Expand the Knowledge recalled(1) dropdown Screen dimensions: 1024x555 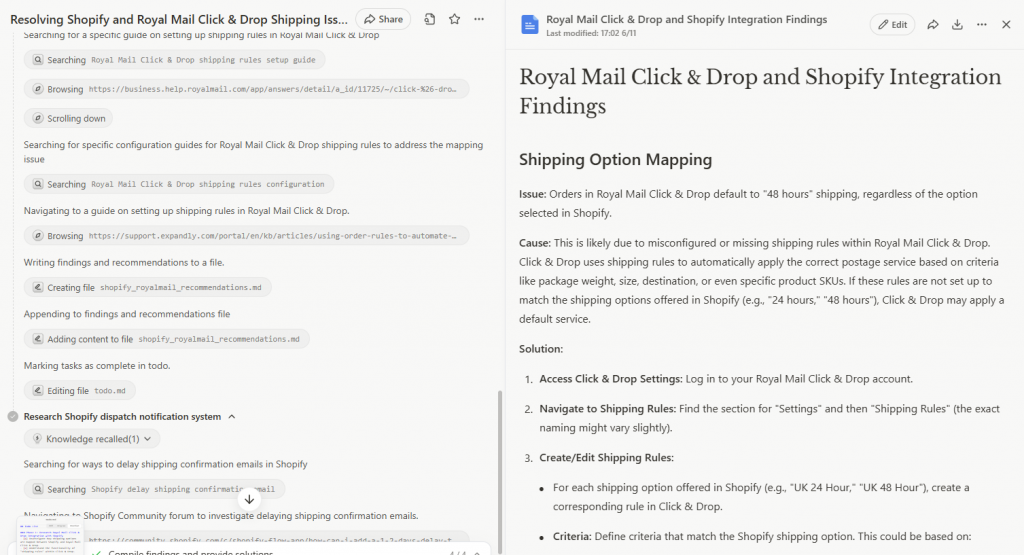point(92,439)
